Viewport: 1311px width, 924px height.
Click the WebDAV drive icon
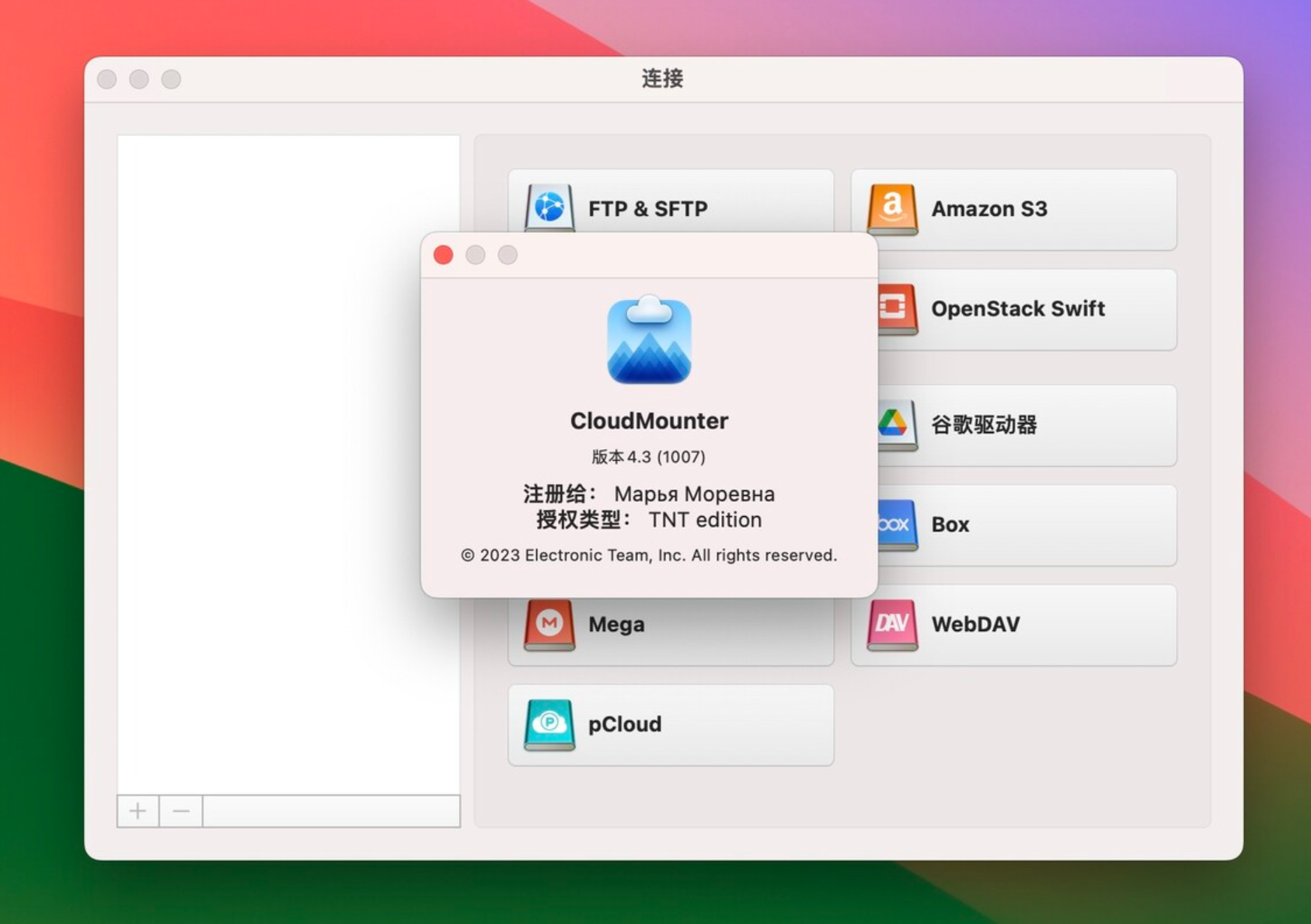[x=892, y=624]
